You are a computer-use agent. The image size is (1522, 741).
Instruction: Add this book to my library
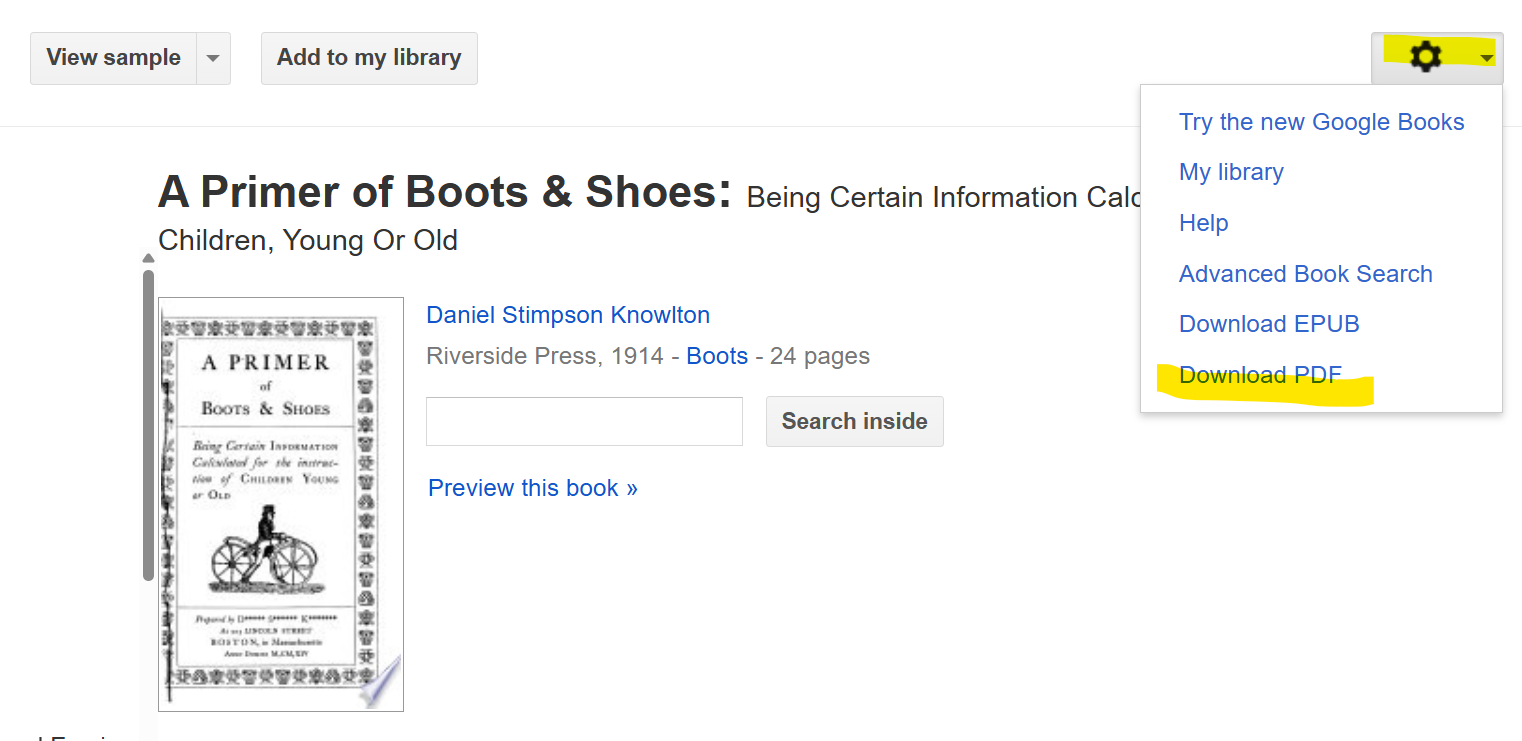[x=369, y=58]
